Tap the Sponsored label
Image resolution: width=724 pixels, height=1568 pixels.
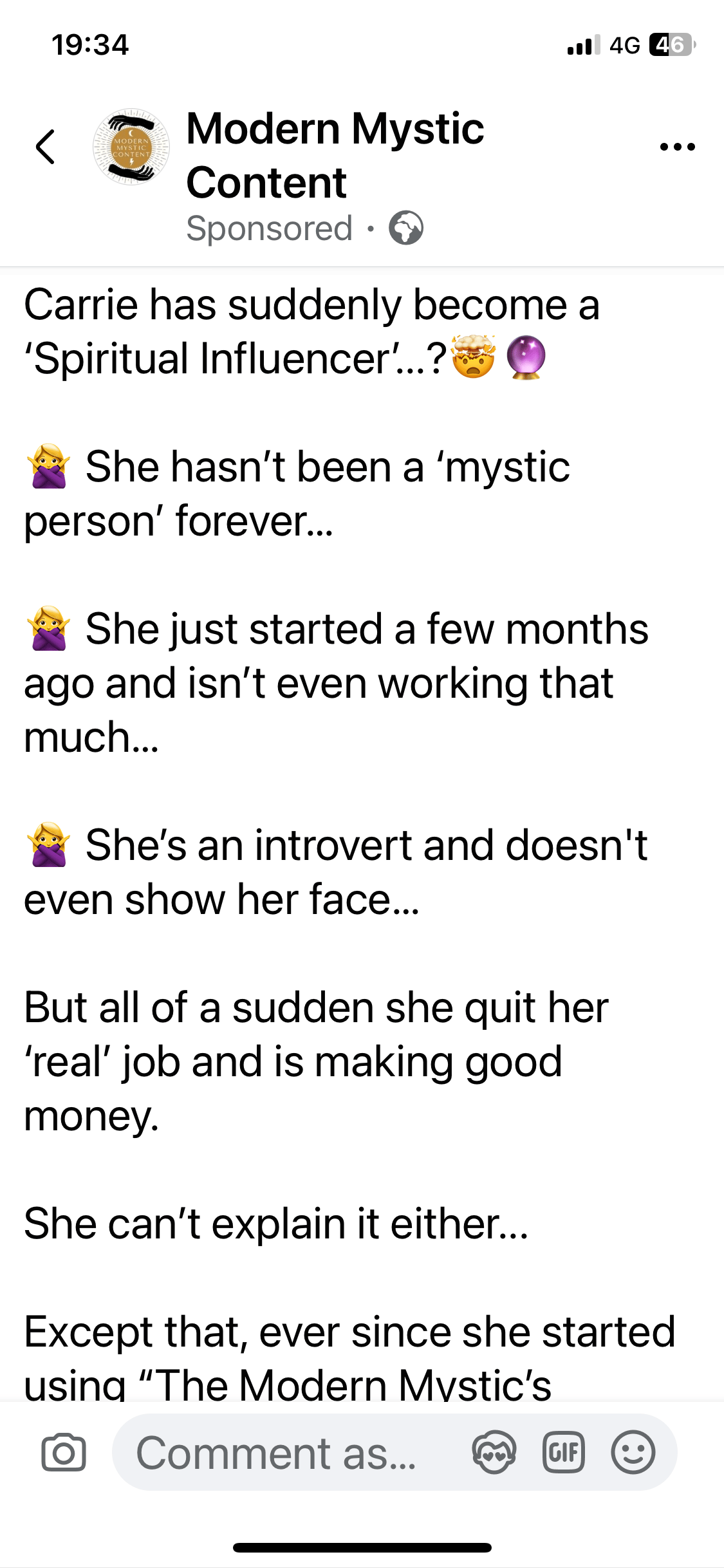coord(269,229)
